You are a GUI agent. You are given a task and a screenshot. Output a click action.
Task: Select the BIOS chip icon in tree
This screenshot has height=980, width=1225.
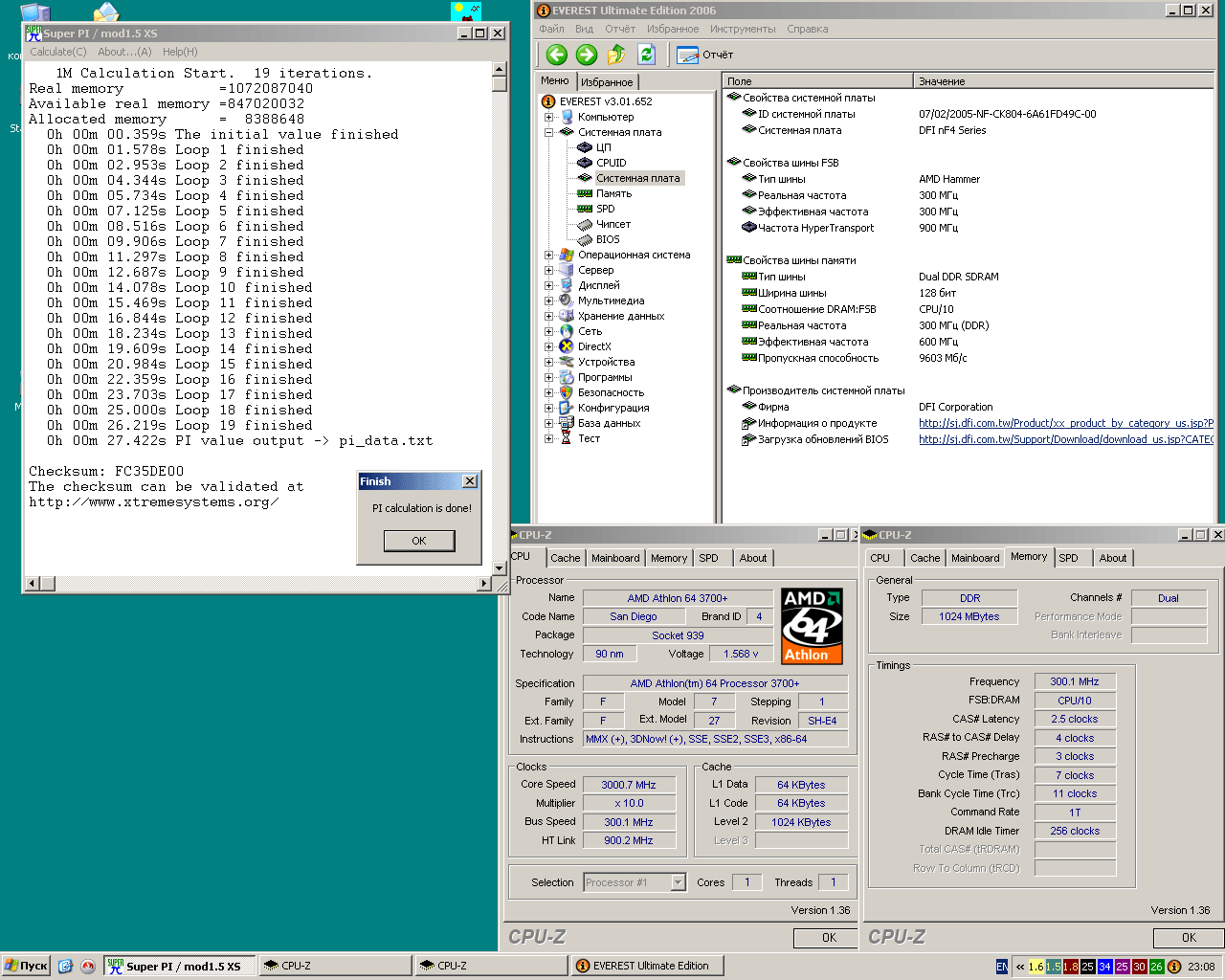tap(585, 239)
